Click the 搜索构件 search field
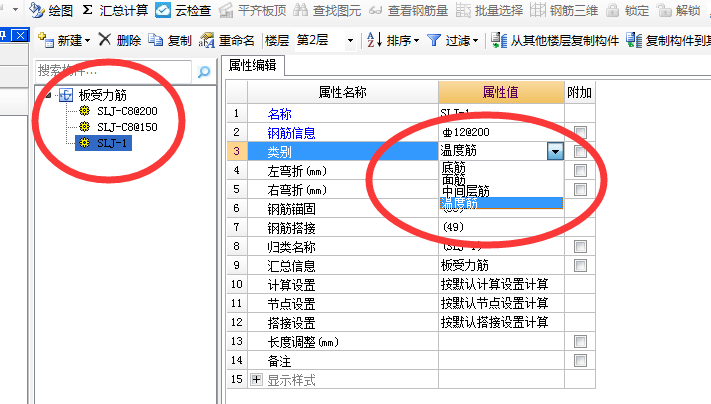 click(113, 71)
